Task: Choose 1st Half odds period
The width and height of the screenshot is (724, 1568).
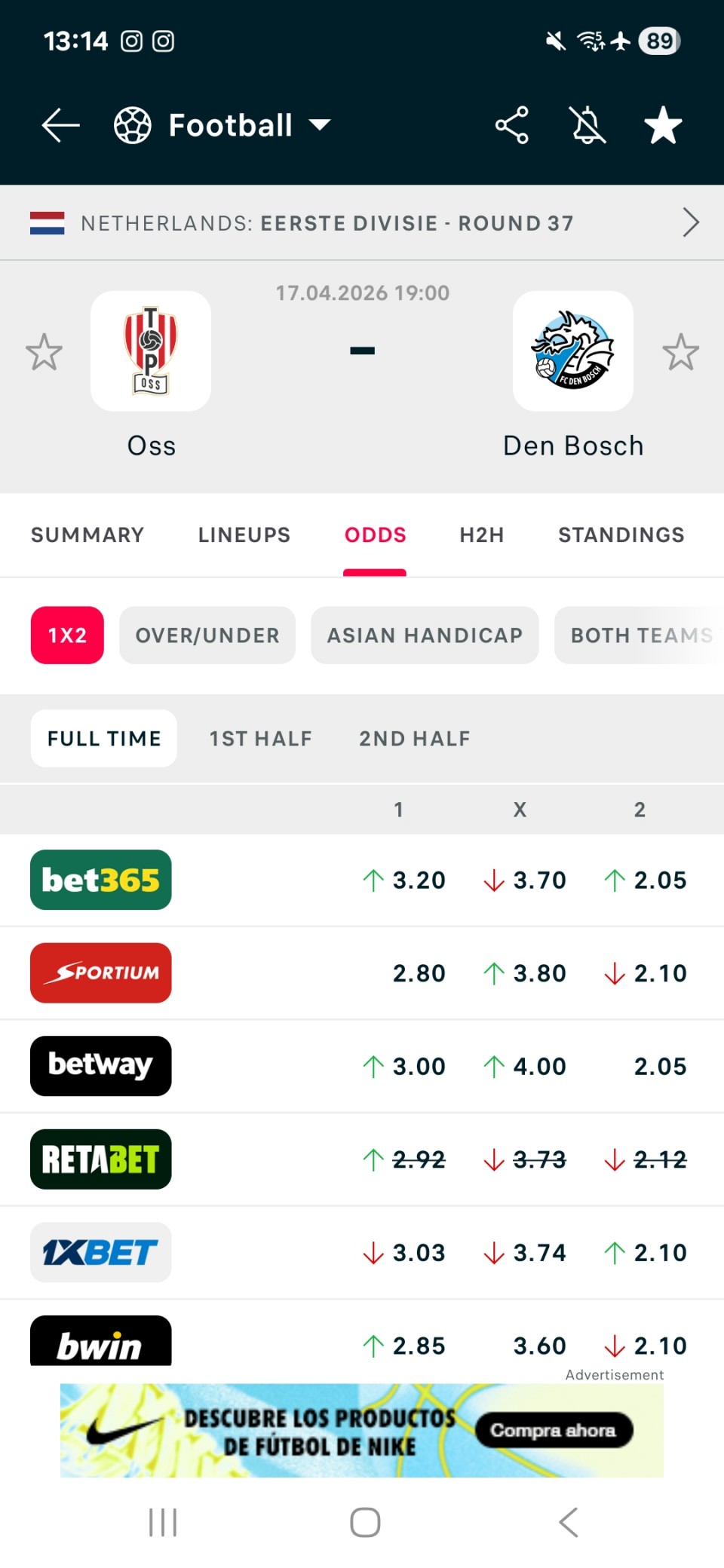Action: tap(260, 739)
